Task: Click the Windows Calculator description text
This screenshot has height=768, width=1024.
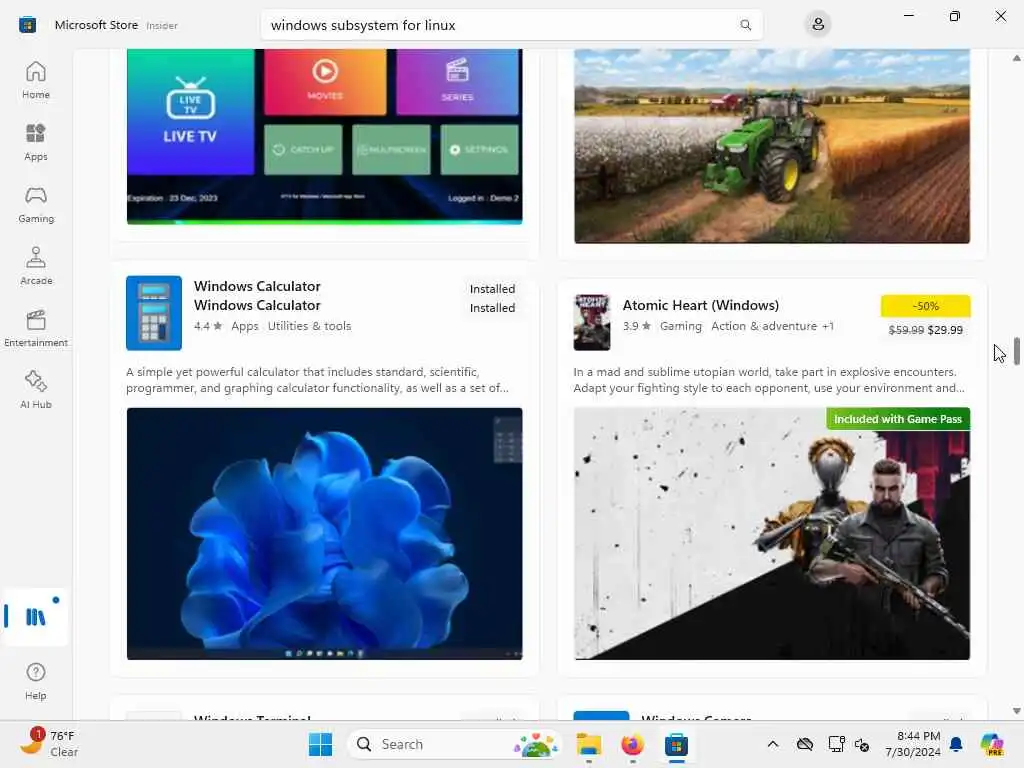Action: 317,379
